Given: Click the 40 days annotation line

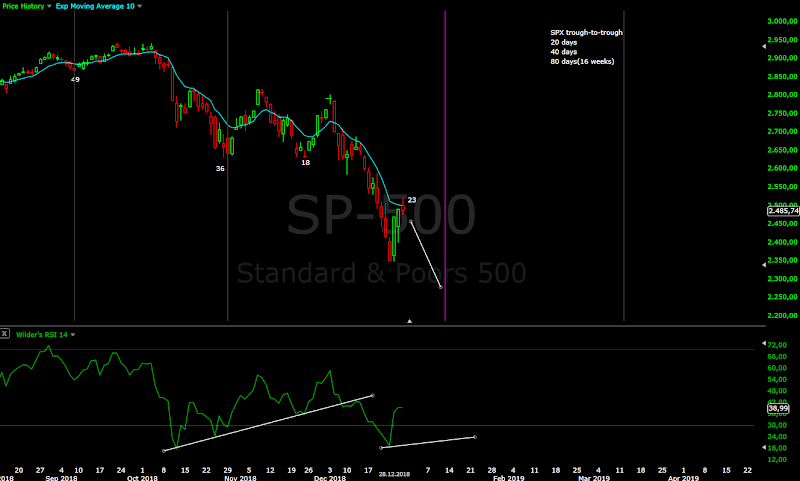Looking at the screenshot, I should (564, 52).
